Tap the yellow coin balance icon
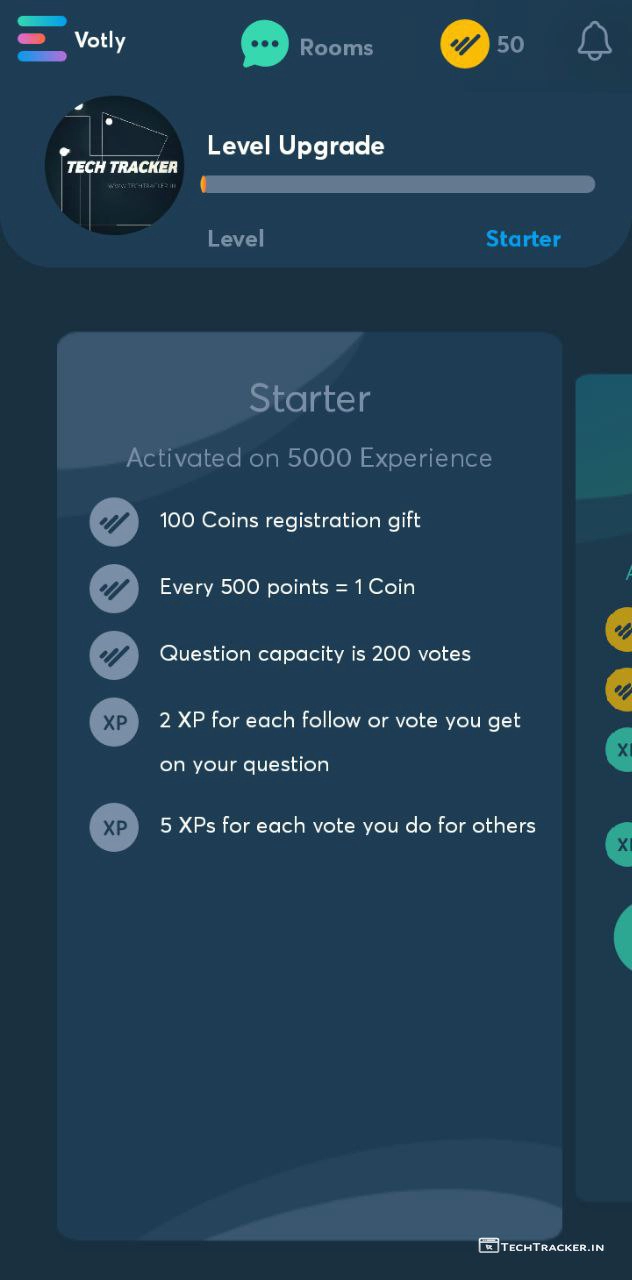 tap(465, 44)
